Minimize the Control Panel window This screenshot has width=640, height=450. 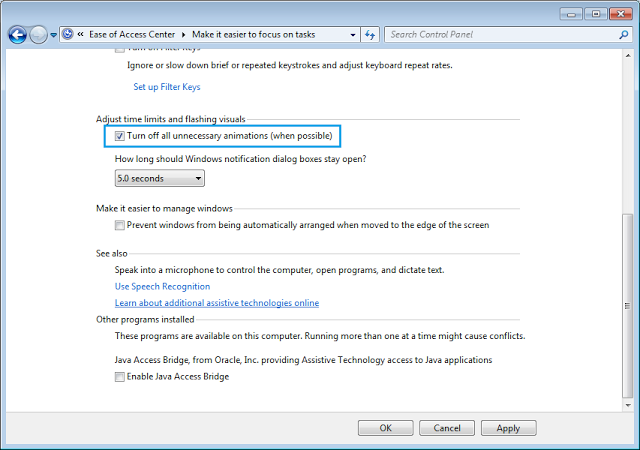click(571, 14)
